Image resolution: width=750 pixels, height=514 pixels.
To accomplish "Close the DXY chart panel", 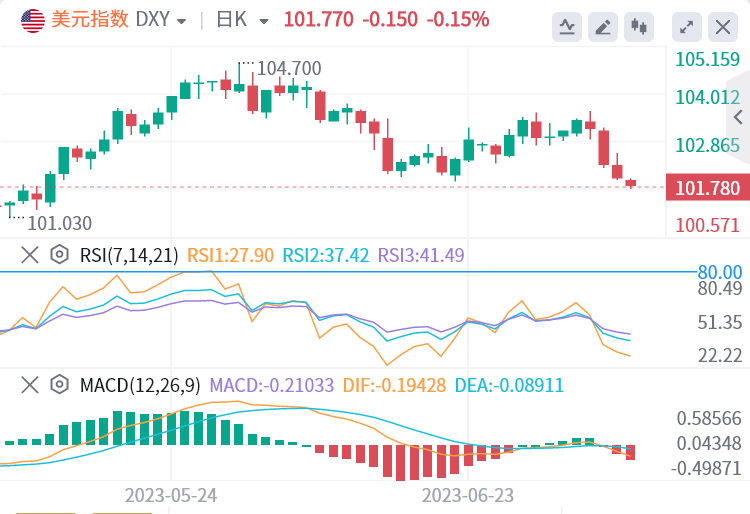I will [x=723, y=27].
